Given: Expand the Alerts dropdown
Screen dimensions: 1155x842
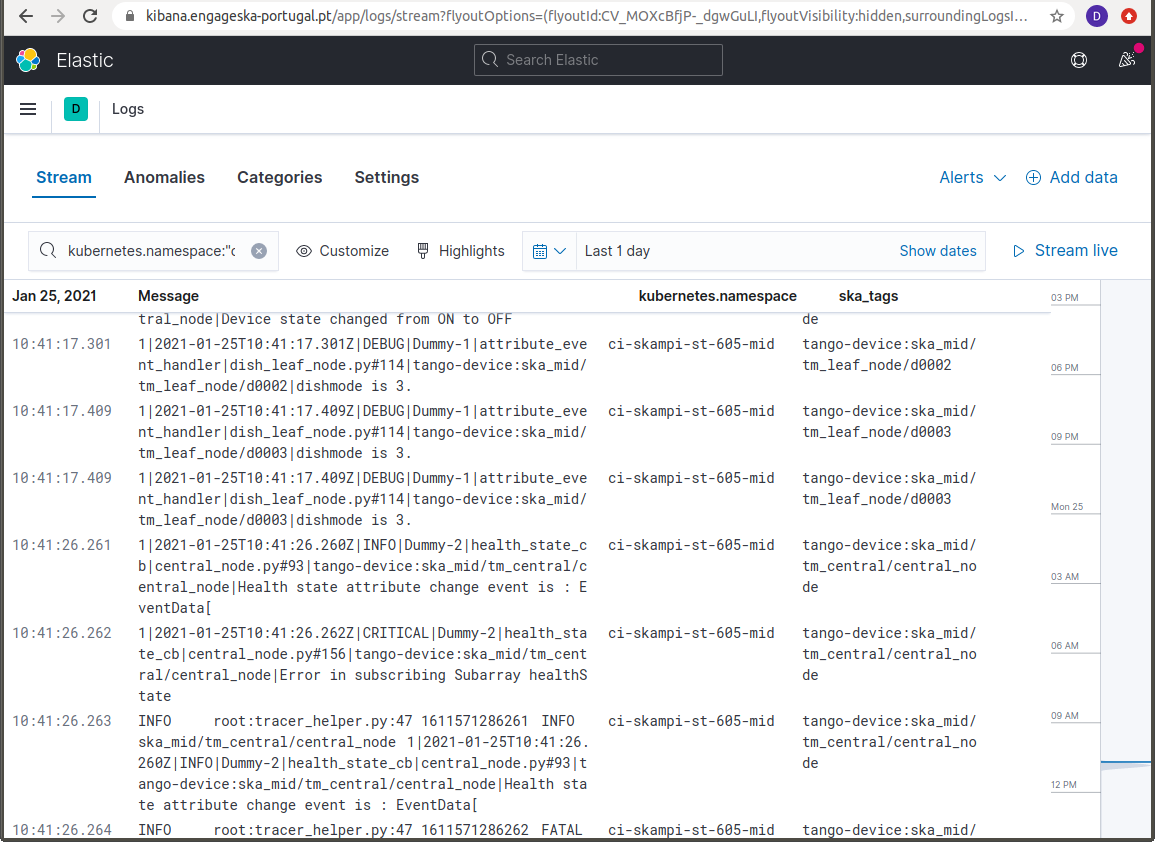Looking at the screenshot, I should pyautogui.click(x=972, y=178).
